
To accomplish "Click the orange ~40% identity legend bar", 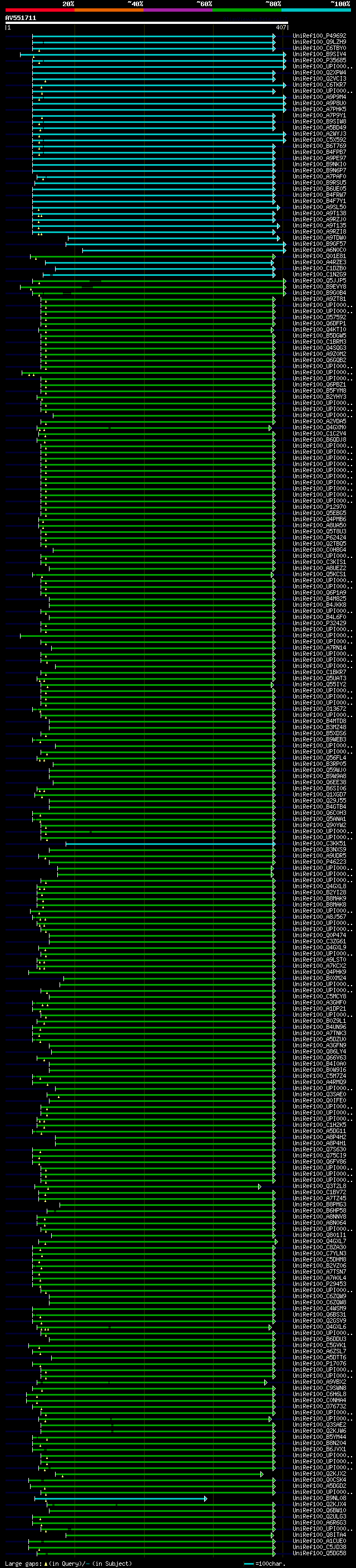I will (109, 10).
